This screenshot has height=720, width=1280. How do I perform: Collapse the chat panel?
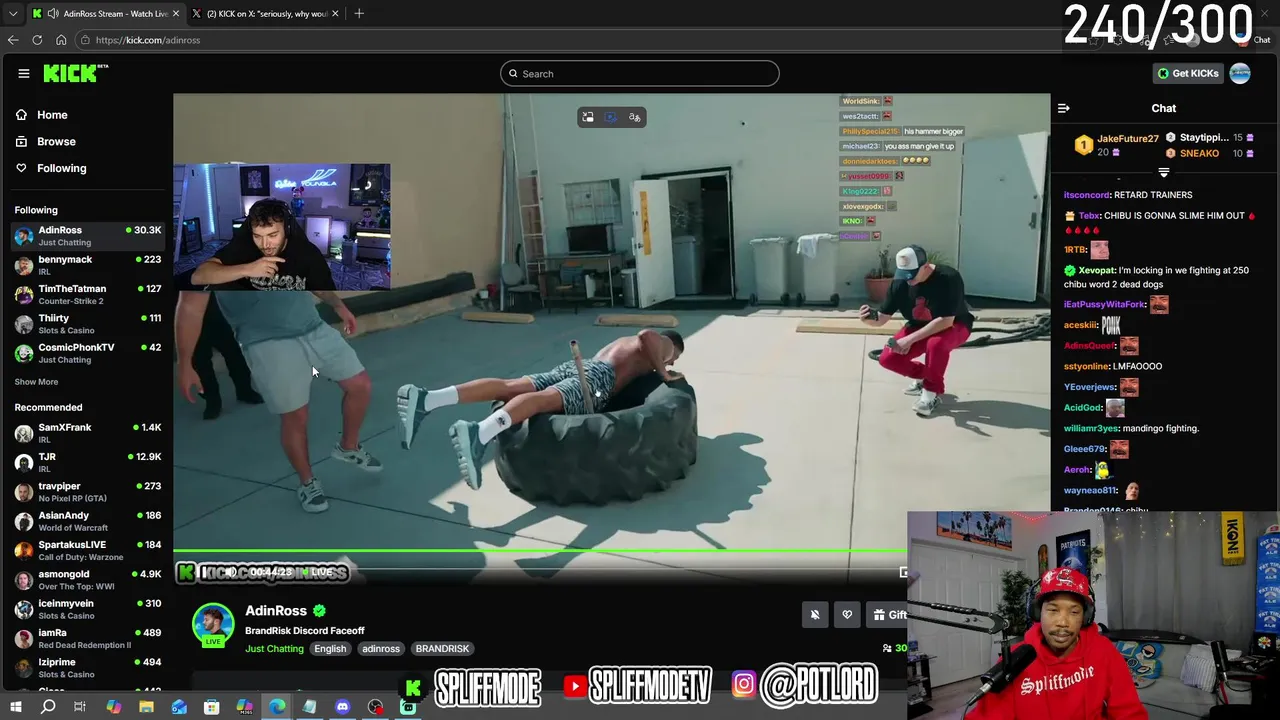pyautogui.click(x=1064, y=108)
